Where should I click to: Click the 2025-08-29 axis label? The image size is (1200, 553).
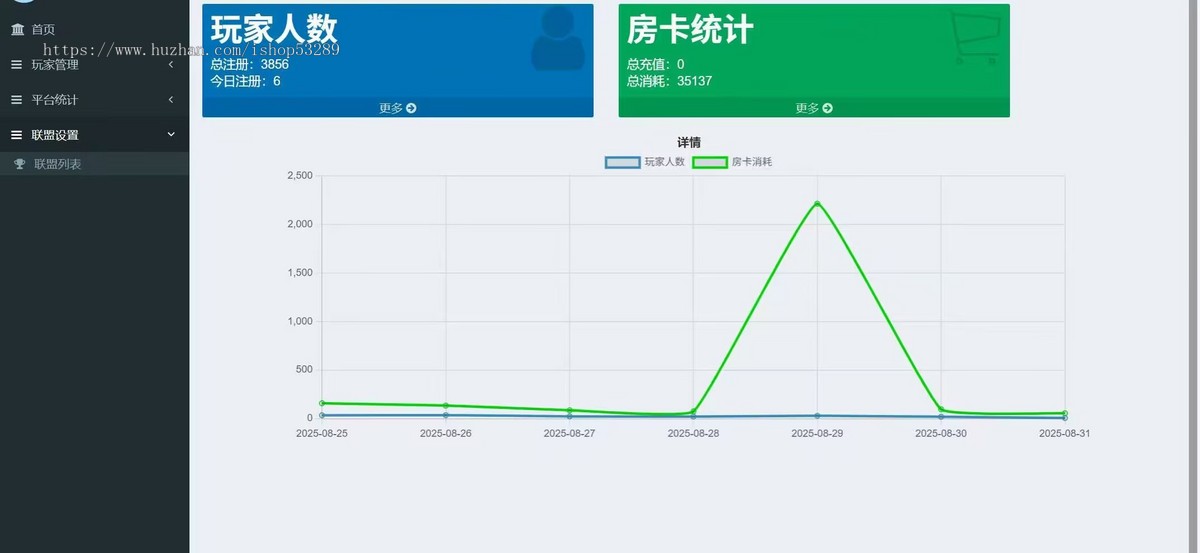coord(817,433)
